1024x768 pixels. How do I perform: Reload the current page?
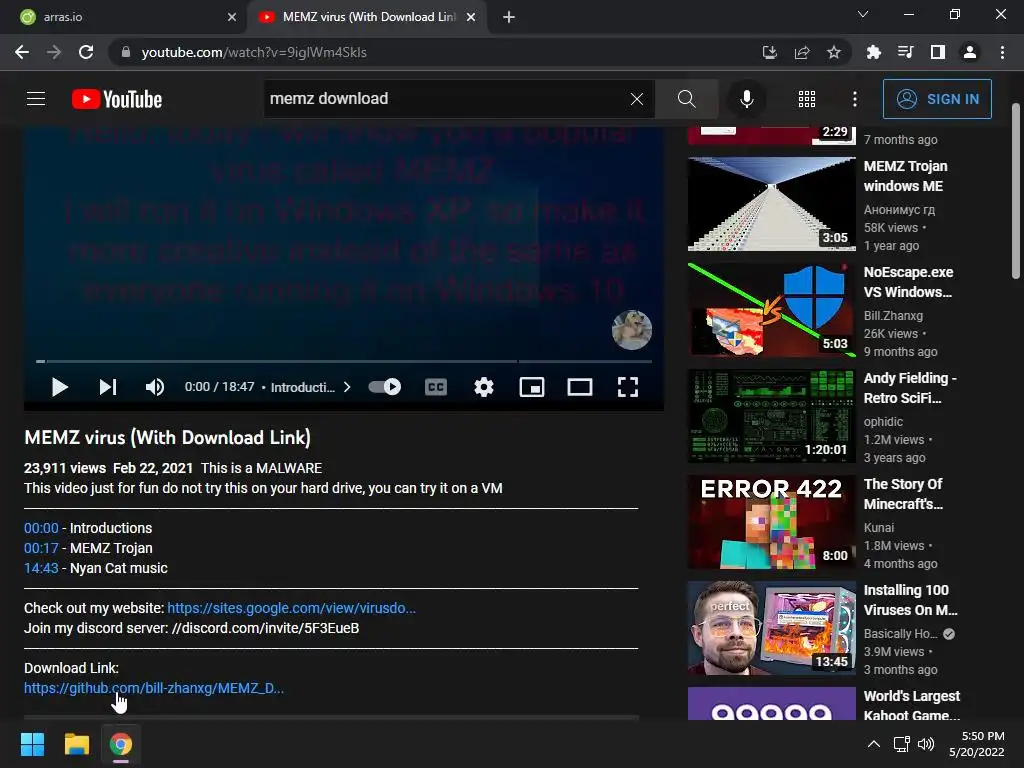click(x=86, y=52)
